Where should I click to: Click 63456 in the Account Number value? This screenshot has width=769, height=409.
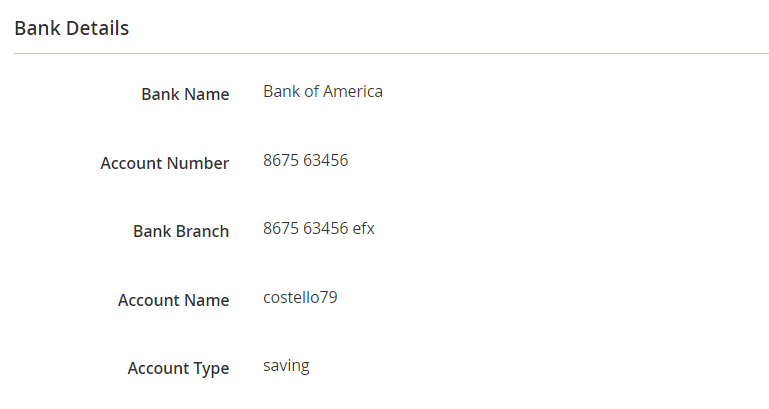(325, 160)
